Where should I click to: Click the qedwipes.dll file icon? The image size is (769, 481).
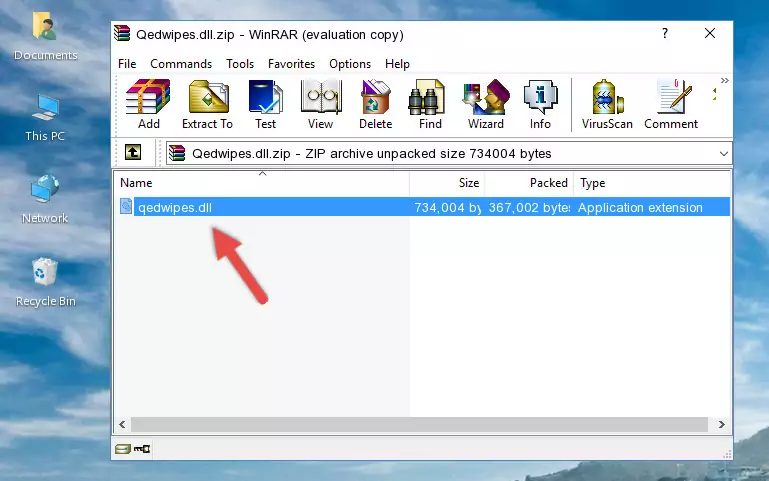tap(126, 206)
